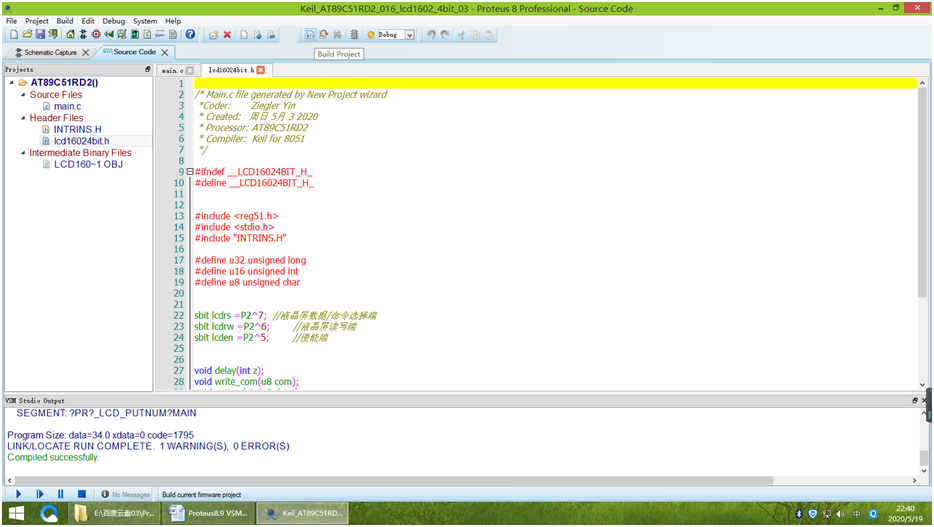Click the Rebuild Project icon

coord(323,35)
